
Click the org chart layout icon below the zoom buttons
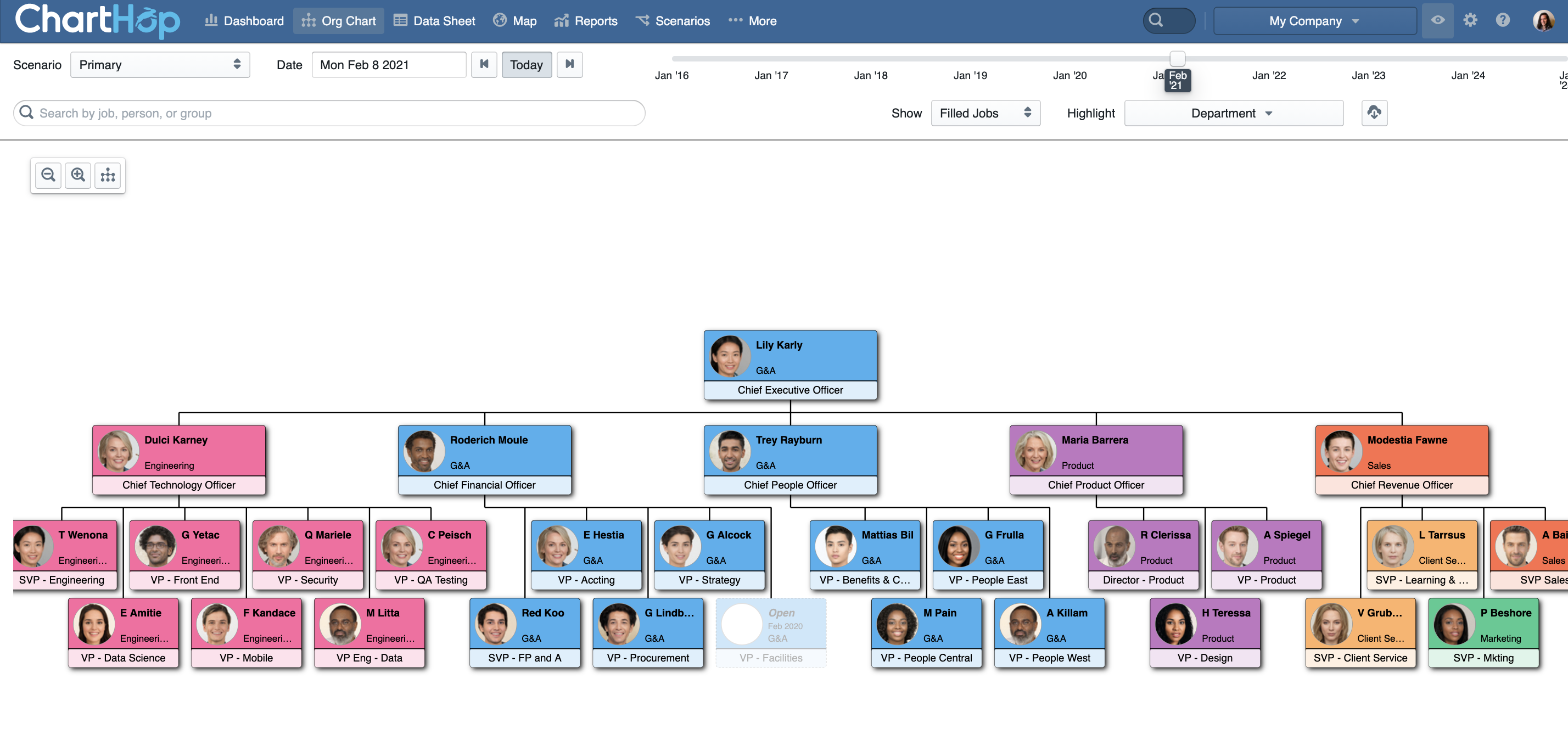pyautogui.click(x=108, y=175)
